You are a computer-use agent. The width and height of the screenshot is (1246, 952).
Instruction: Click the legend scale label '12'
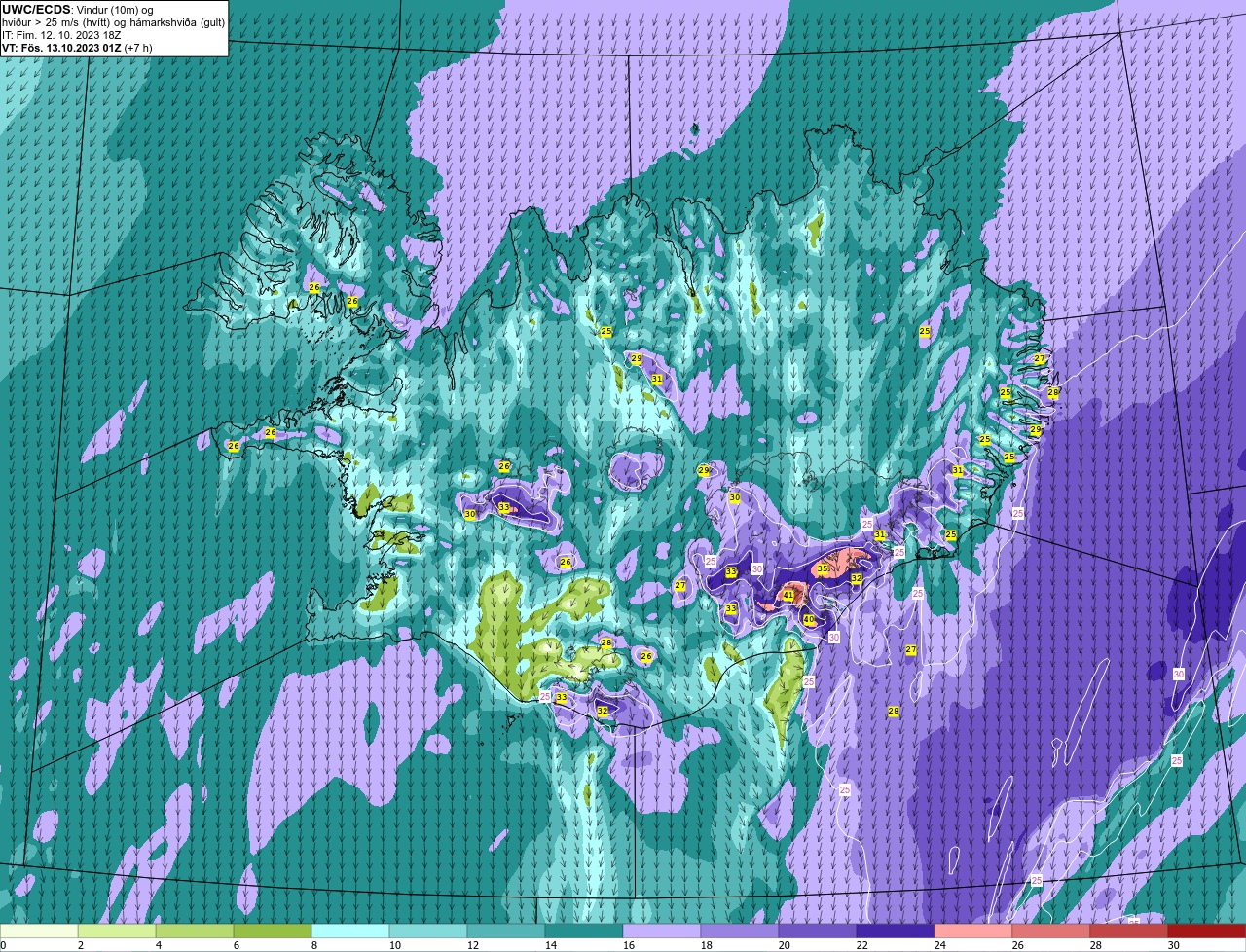point(472,945)
